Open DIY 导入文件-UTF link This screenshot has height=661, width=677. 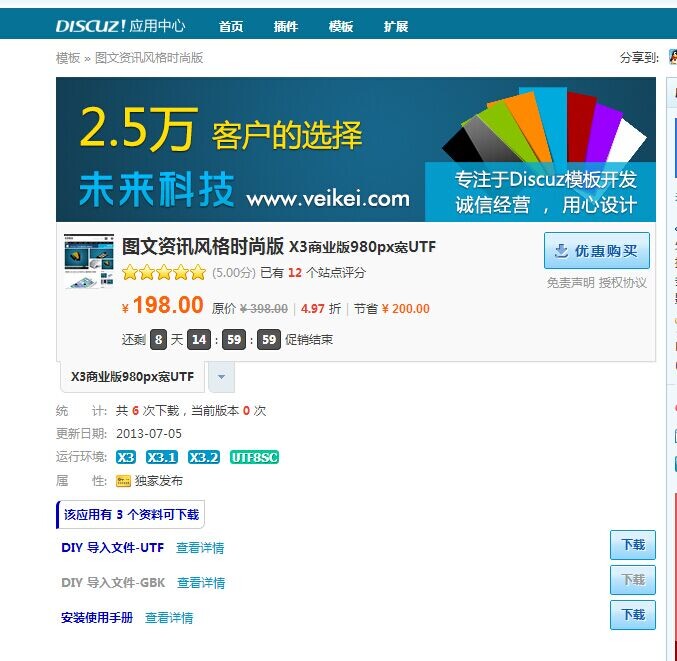pos(113,548)
